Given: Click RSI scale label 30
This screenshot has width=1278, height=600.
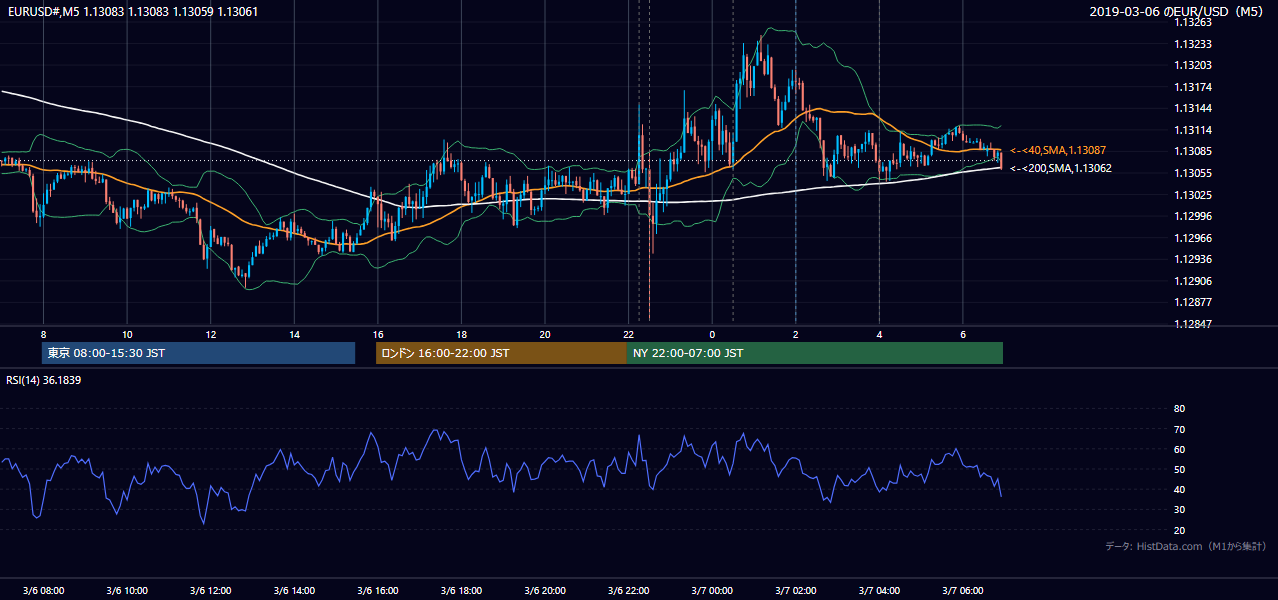Looking at the screenshot, I should tap(1179, 510).
